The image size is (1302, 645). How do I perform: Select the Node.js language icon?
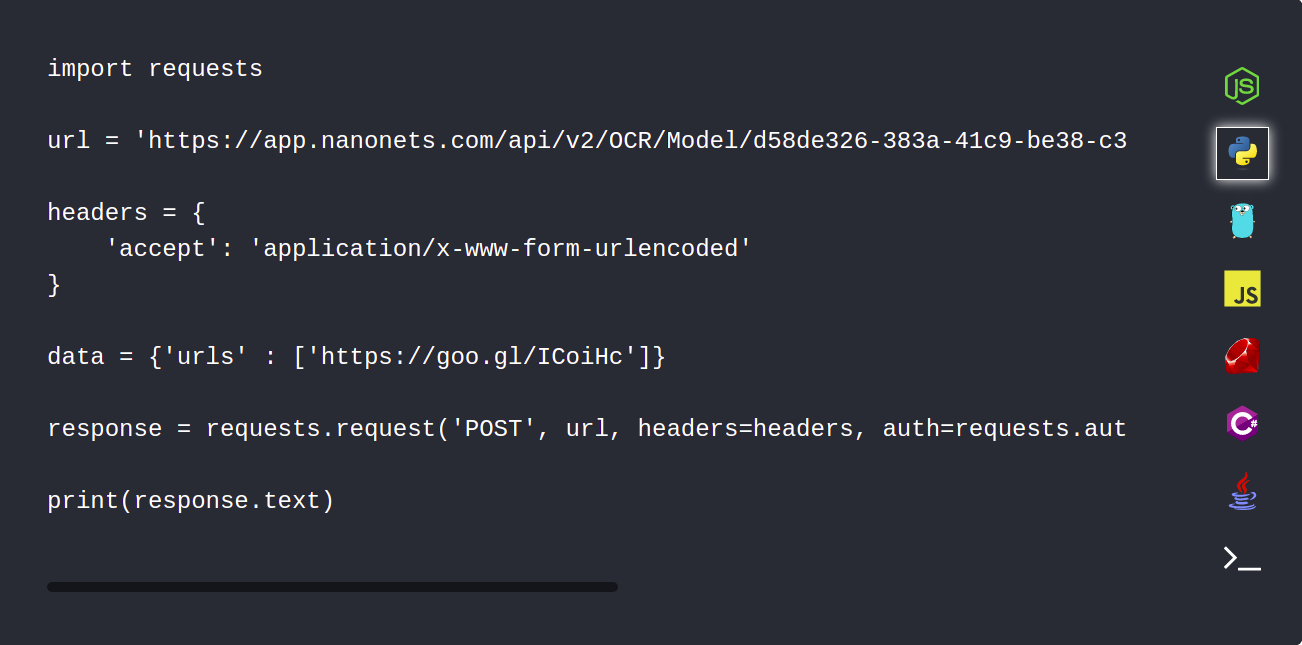pos(1242,86)
